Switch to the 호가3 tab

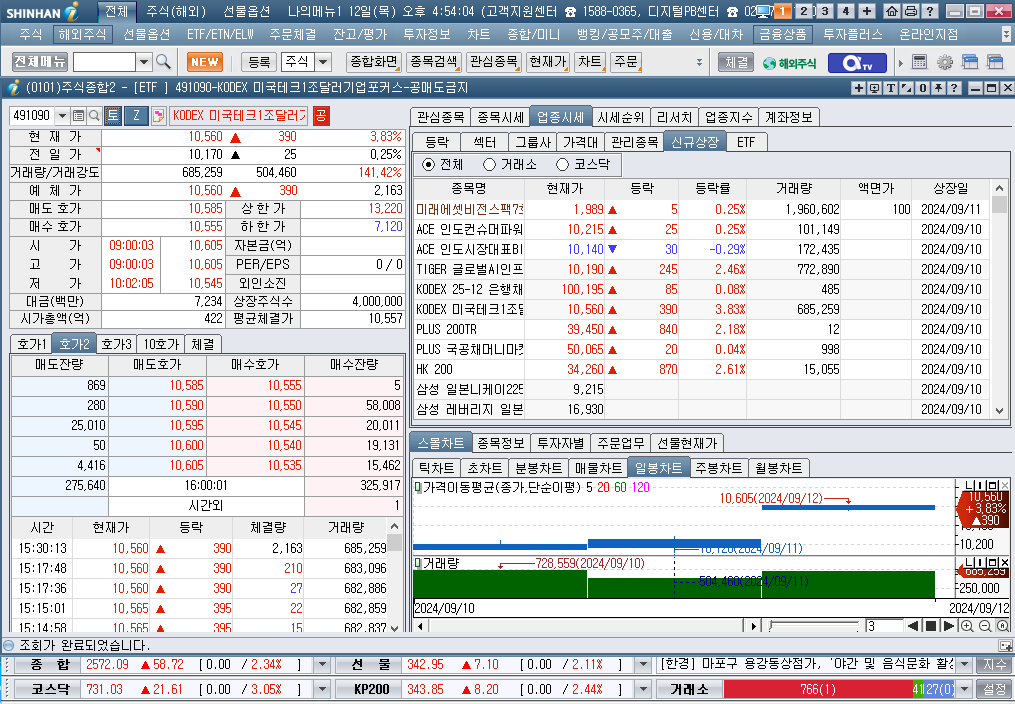click(x=117, y=344)
